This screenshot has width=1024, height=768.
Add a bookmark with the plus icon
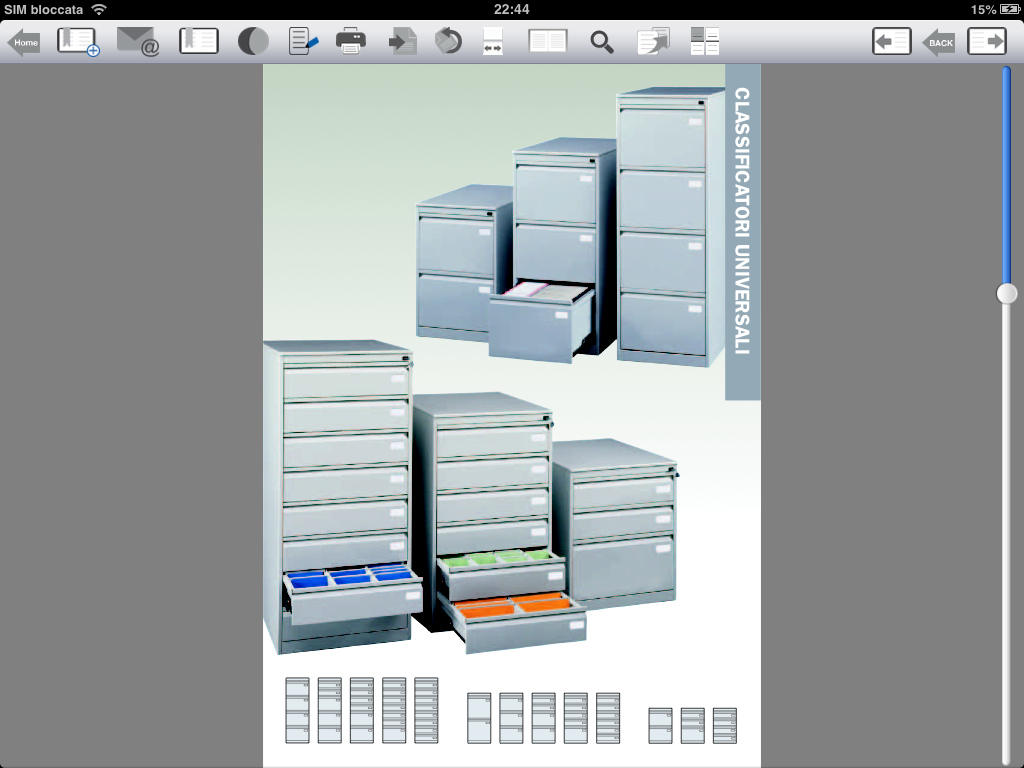[78, 42]
